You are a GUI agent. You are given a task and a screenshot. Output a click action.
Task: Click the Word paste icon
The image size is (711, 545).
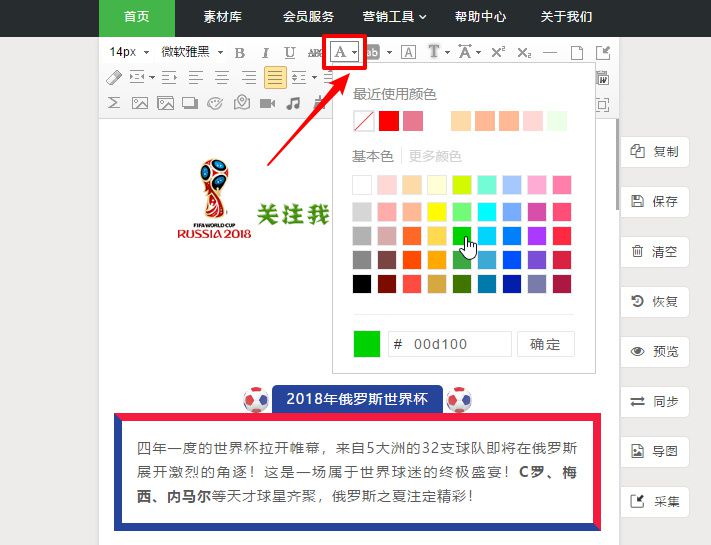602,78
